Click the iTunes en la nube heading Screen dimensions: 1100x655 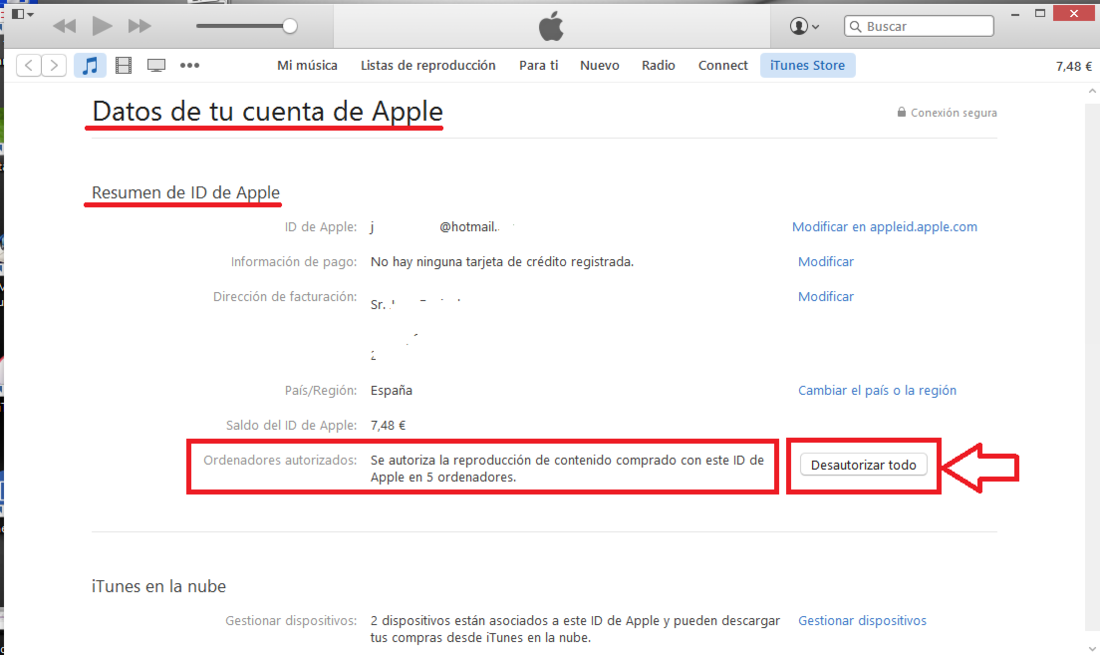pyautogui.click(x=159, y=586)
